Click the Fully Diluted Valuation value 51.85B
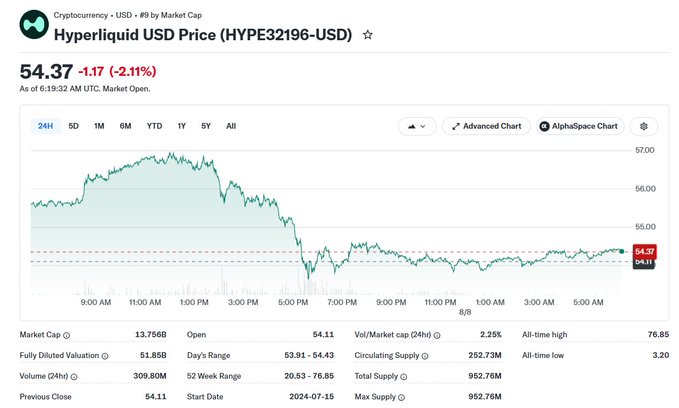 [x=153, y=356]
